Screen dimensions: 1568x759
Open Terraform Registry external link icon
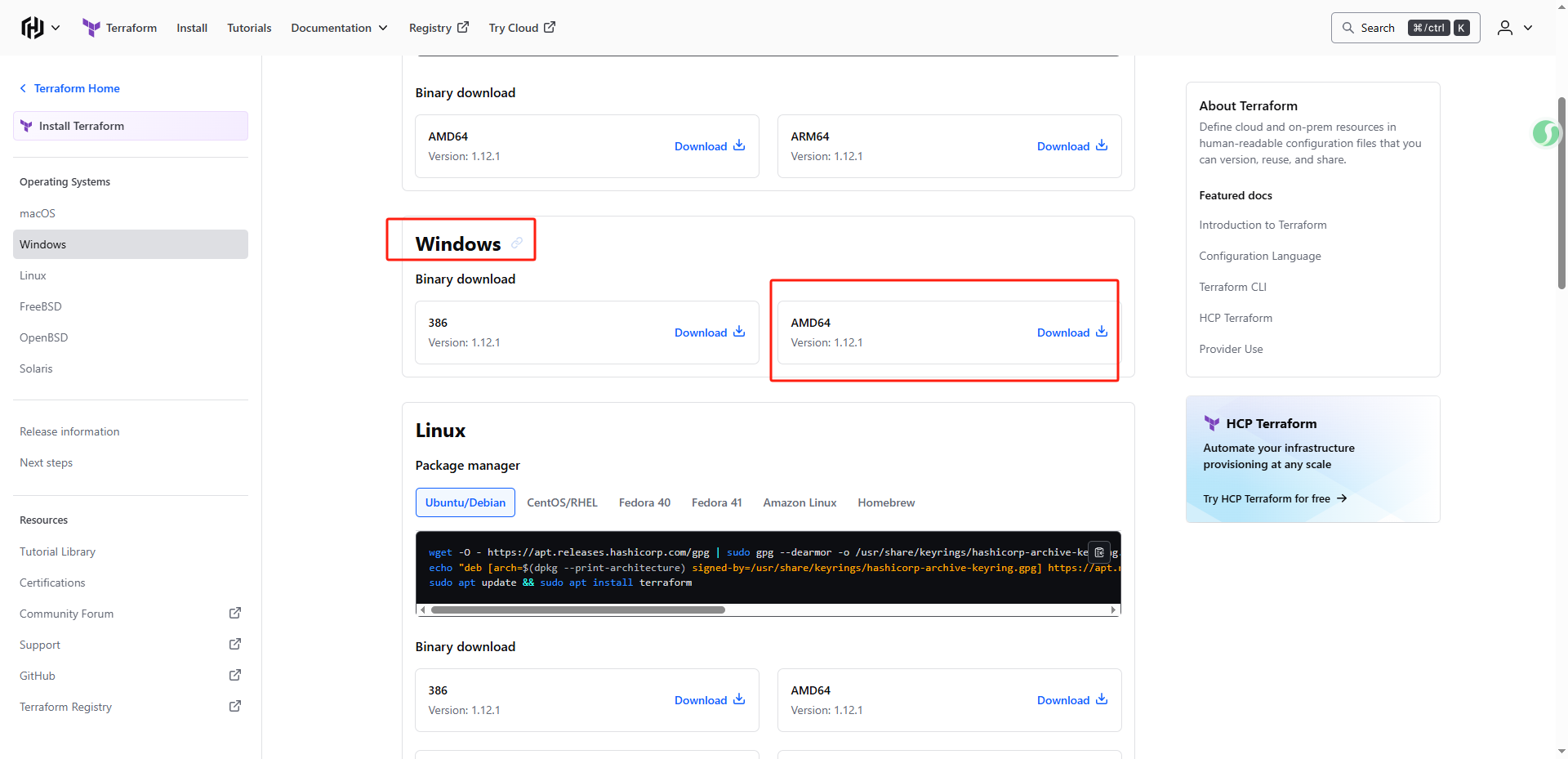[235, 706]
